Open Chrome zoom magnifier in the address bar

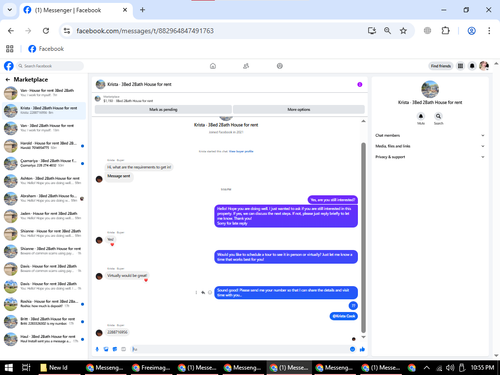[x=387, y=31]
